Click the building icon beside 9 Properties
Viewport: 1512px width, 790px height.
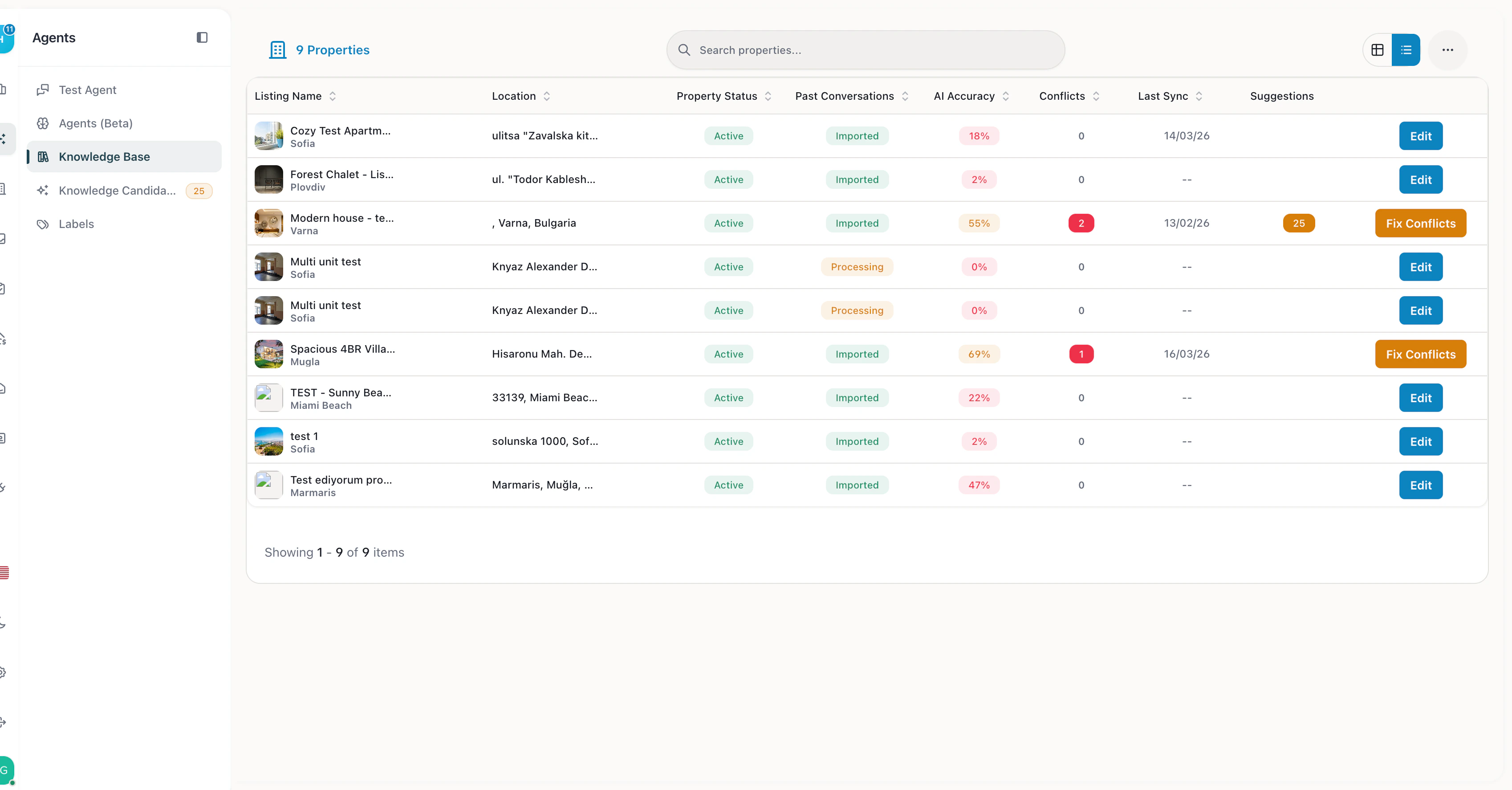[x=278, y=50]
